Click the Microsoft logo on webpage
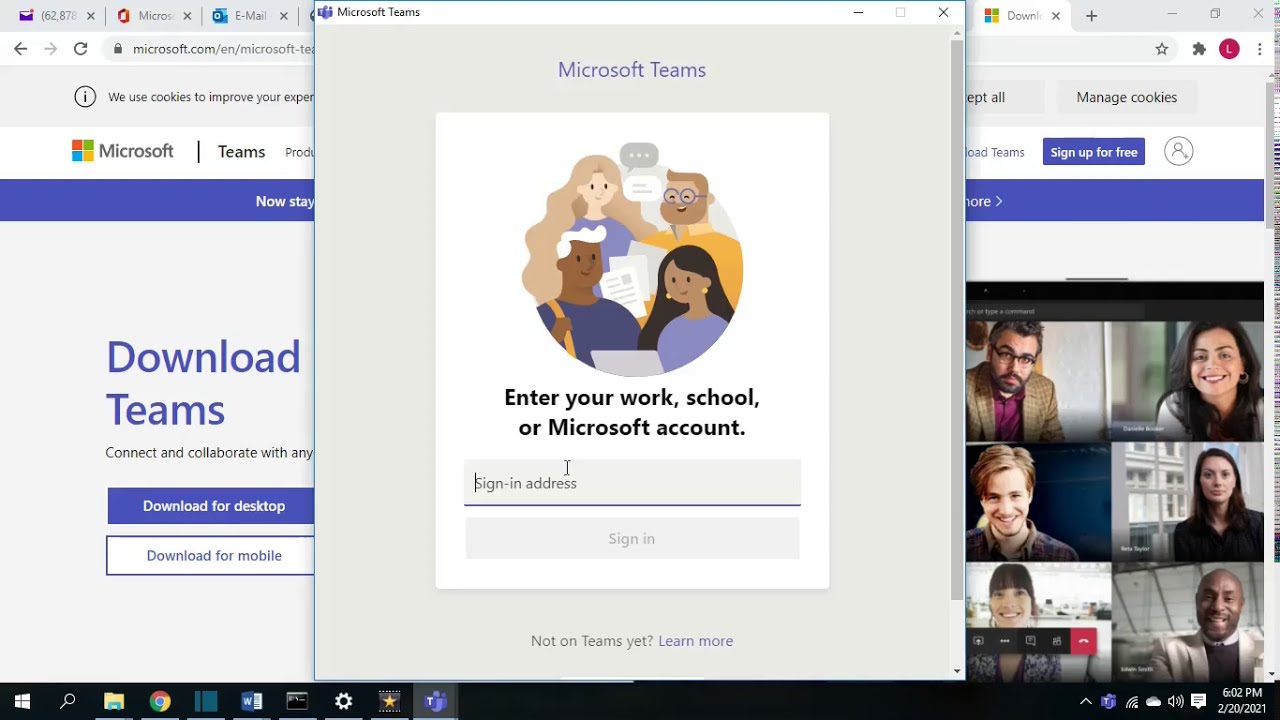This screenshot has height=720, width=1280. point(122,151)
